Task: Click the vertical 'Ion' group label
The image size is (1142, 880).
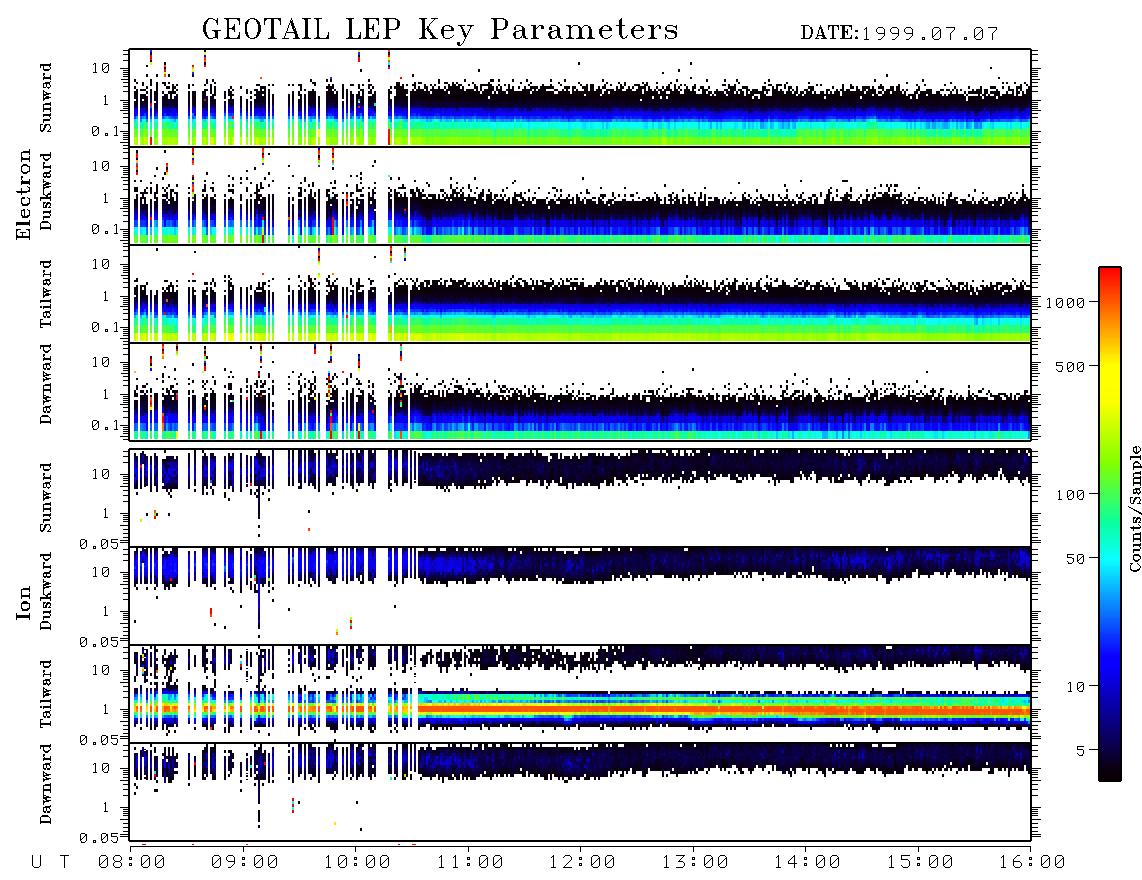Action: 24,602
